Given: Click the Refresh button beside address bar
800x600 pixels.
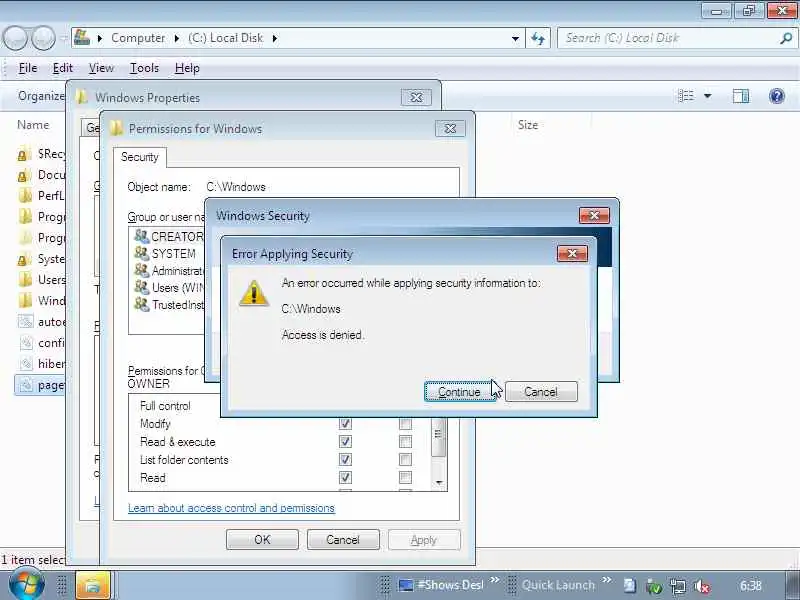Looking at the screenshot, I should (x=538, y=38).
